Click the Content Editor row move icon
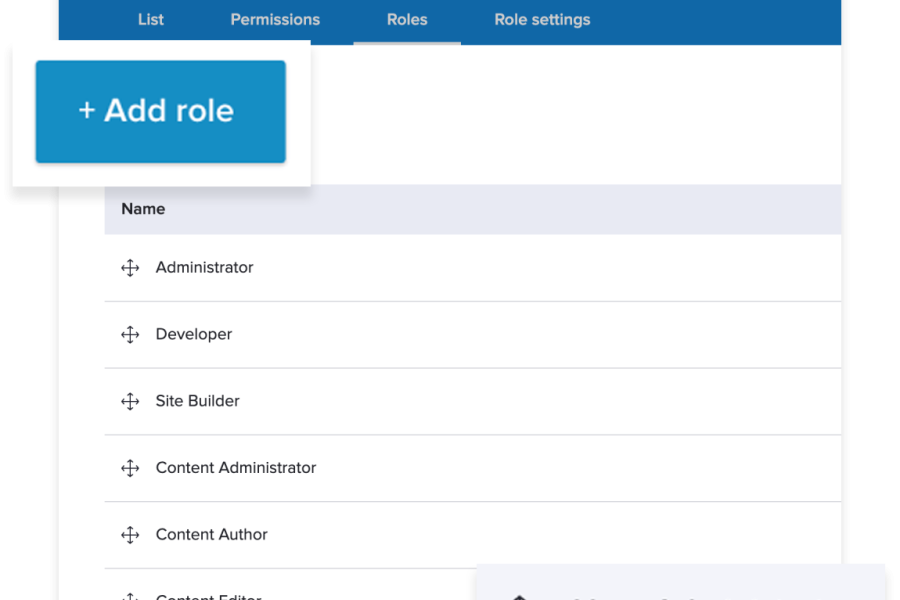This screenshot has width=900, height=600. tap(130, 596)
